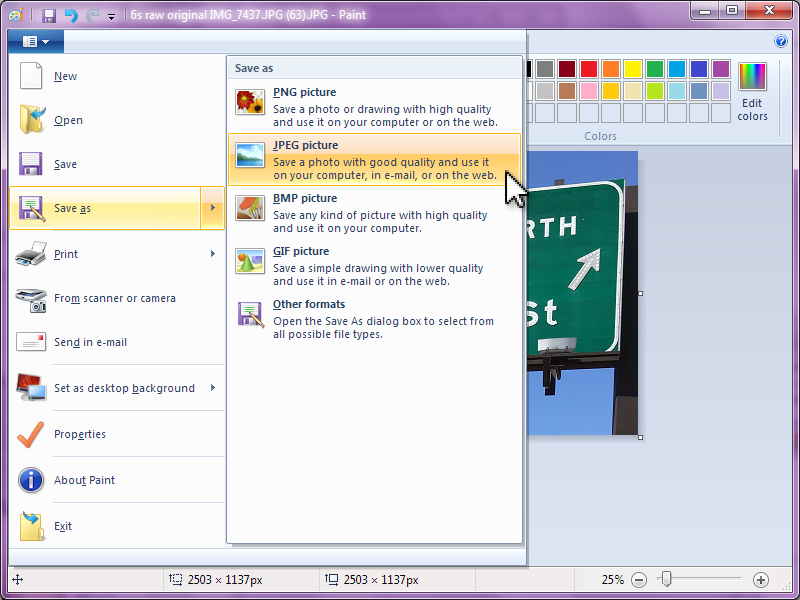Click the Exit door icon
Image resolution: width=800 pixels, height=600 pixels.
pyautogui.click(x=32, y=526)
